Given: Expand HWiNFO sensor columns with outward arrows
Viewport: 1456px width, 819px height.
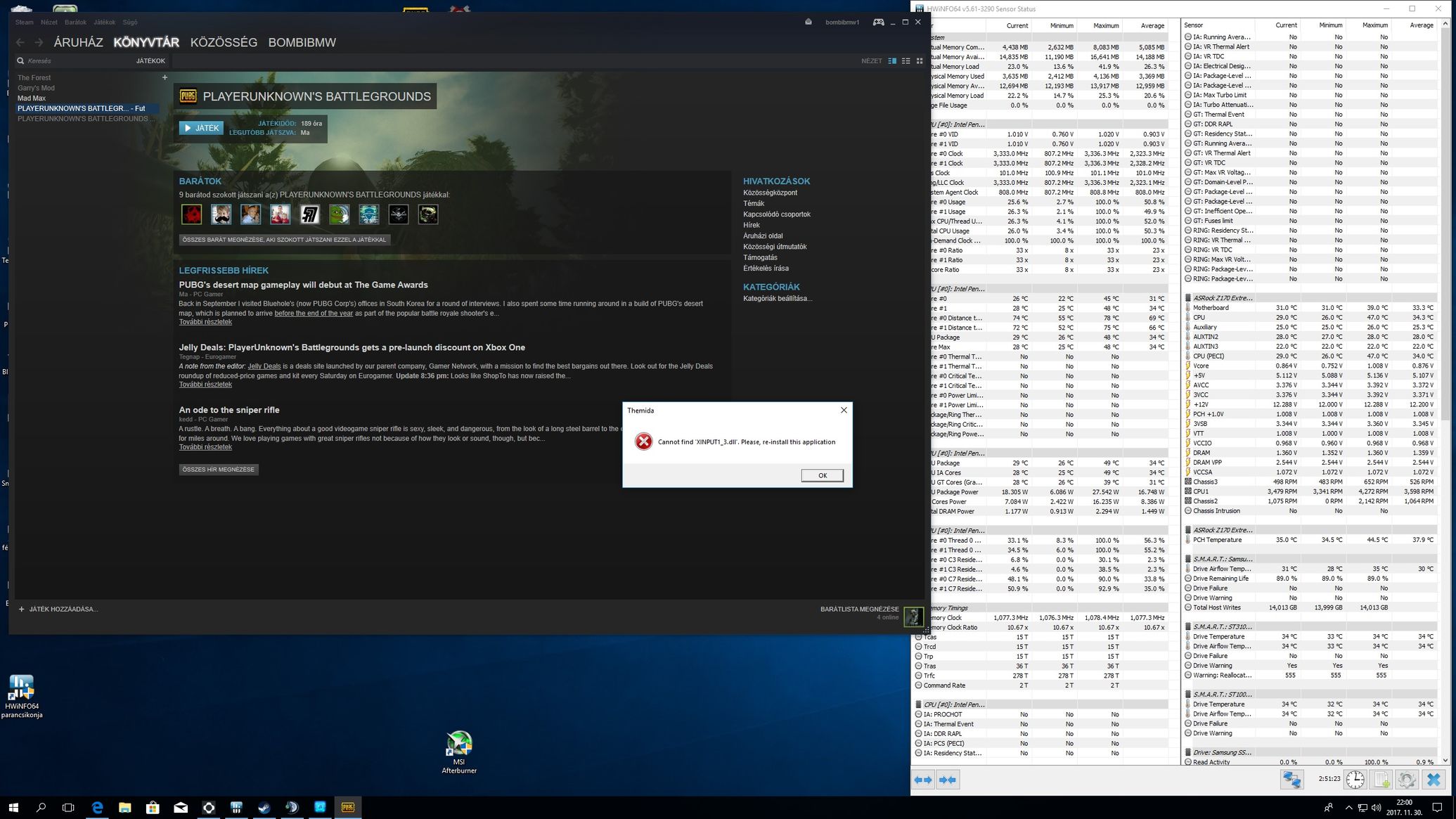Looking at the screenshot, I should (x=923, y=780).
